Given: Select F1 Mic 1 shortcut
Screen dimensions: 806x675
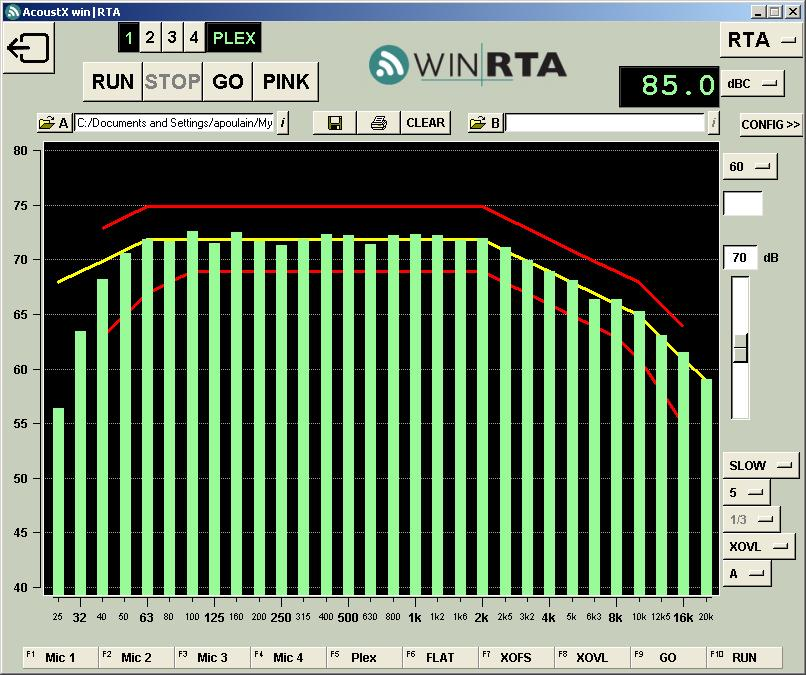Looking at the screenshot, I should (60, 657).
